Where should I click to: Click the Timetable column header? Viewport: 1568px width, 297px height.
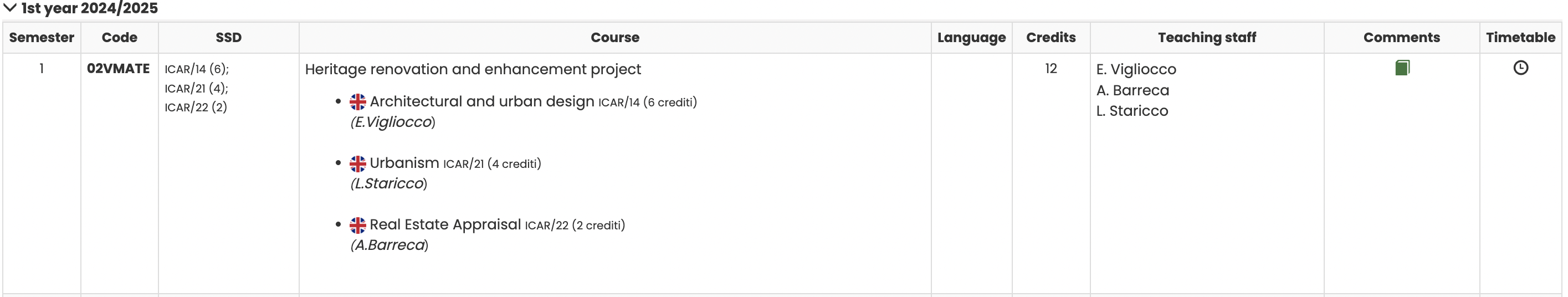(1520, 38)
